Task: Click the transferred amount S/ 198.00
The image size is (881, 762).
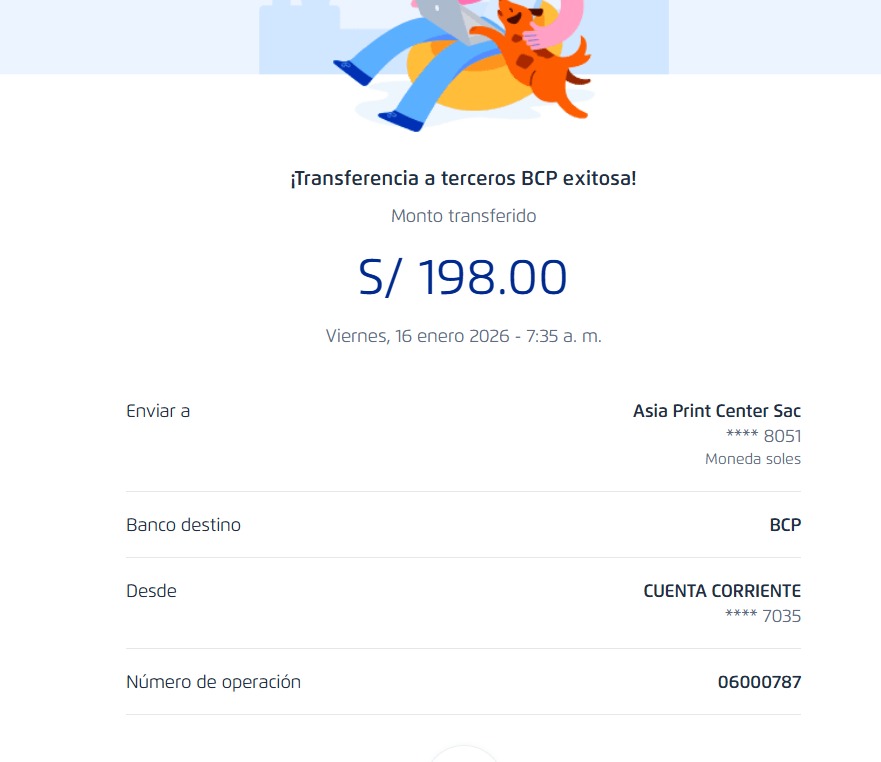Action: tap(463, 277)
